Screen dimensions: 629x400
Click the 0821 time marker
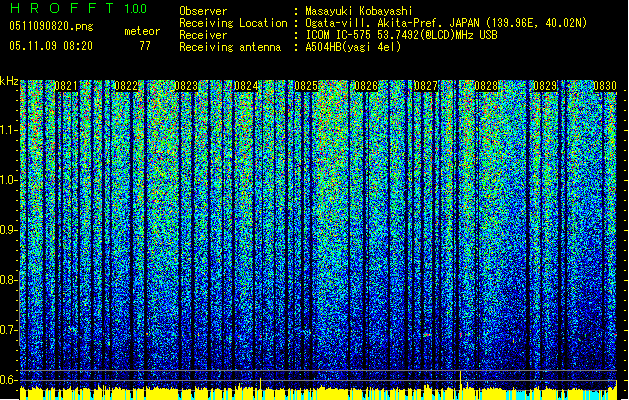[x=67, y=87]
